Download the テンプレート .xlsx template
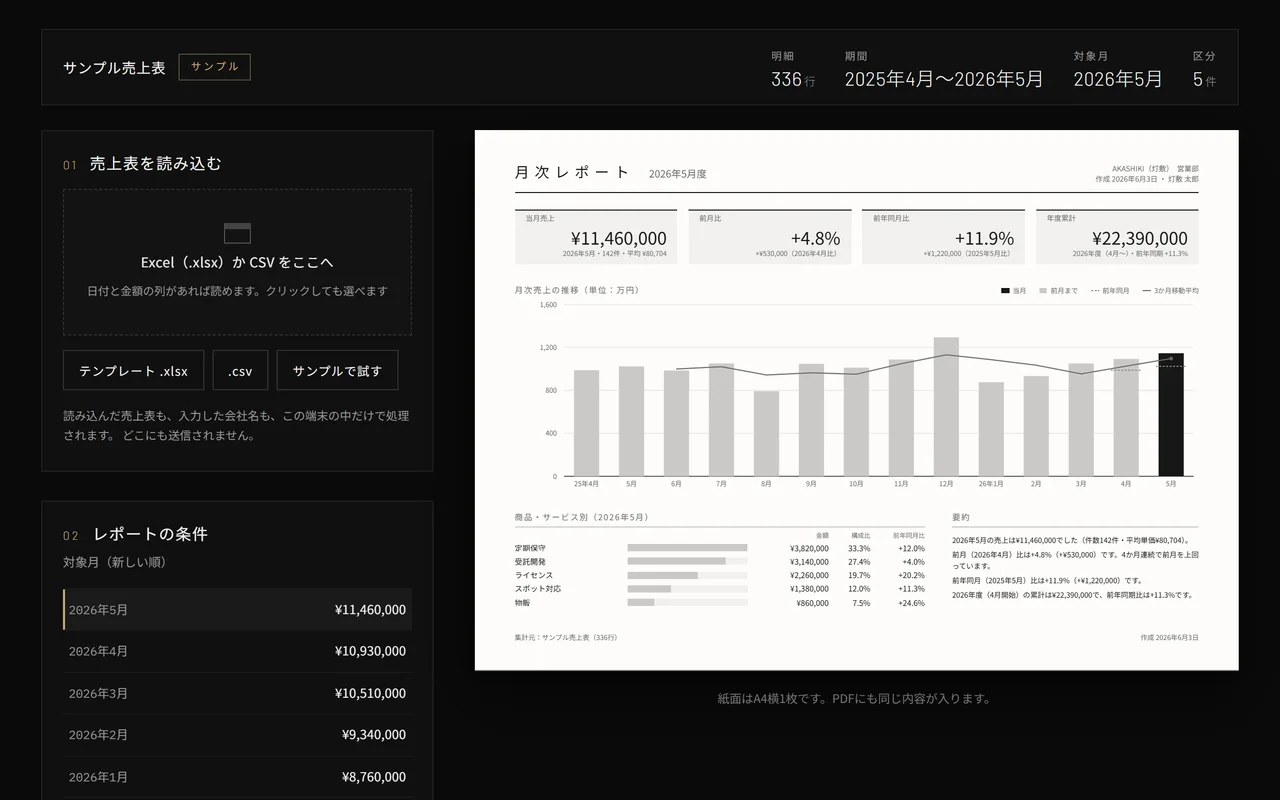 click(x=133, y=370)
